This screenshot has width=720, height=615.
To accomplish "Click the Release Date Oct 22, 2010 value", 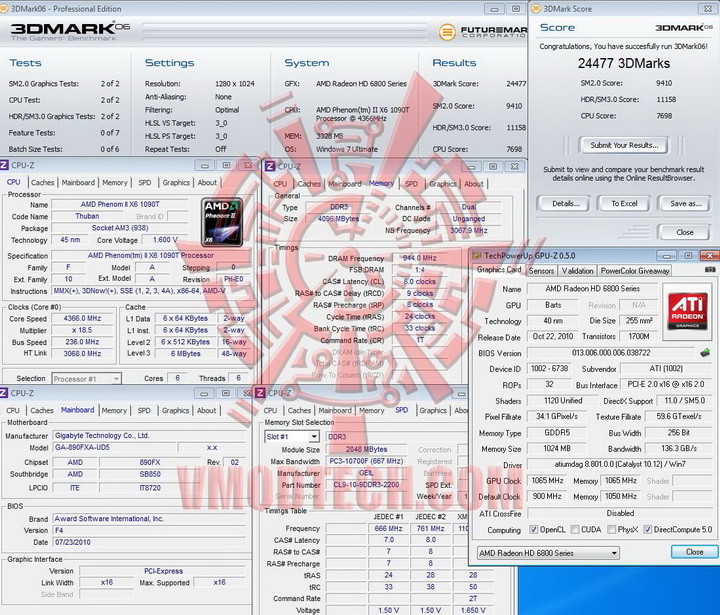I will [552, 336].
